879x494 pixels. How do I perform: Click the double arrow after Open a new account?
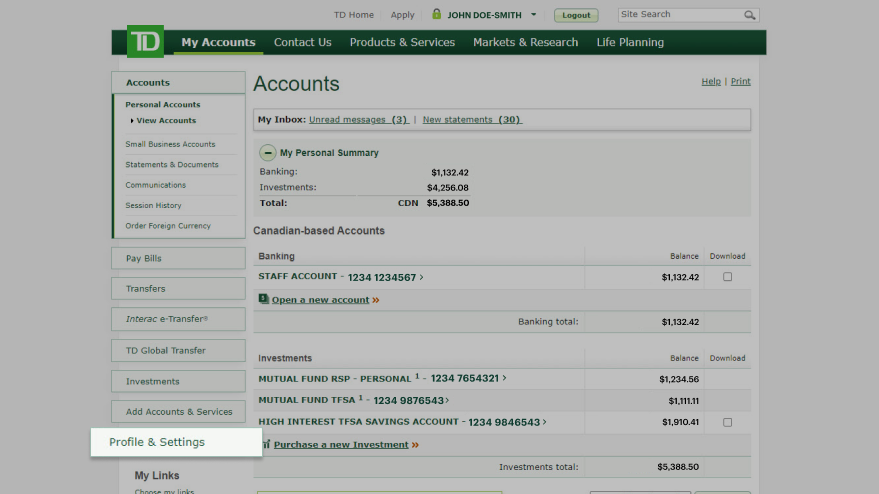(376, 300)
